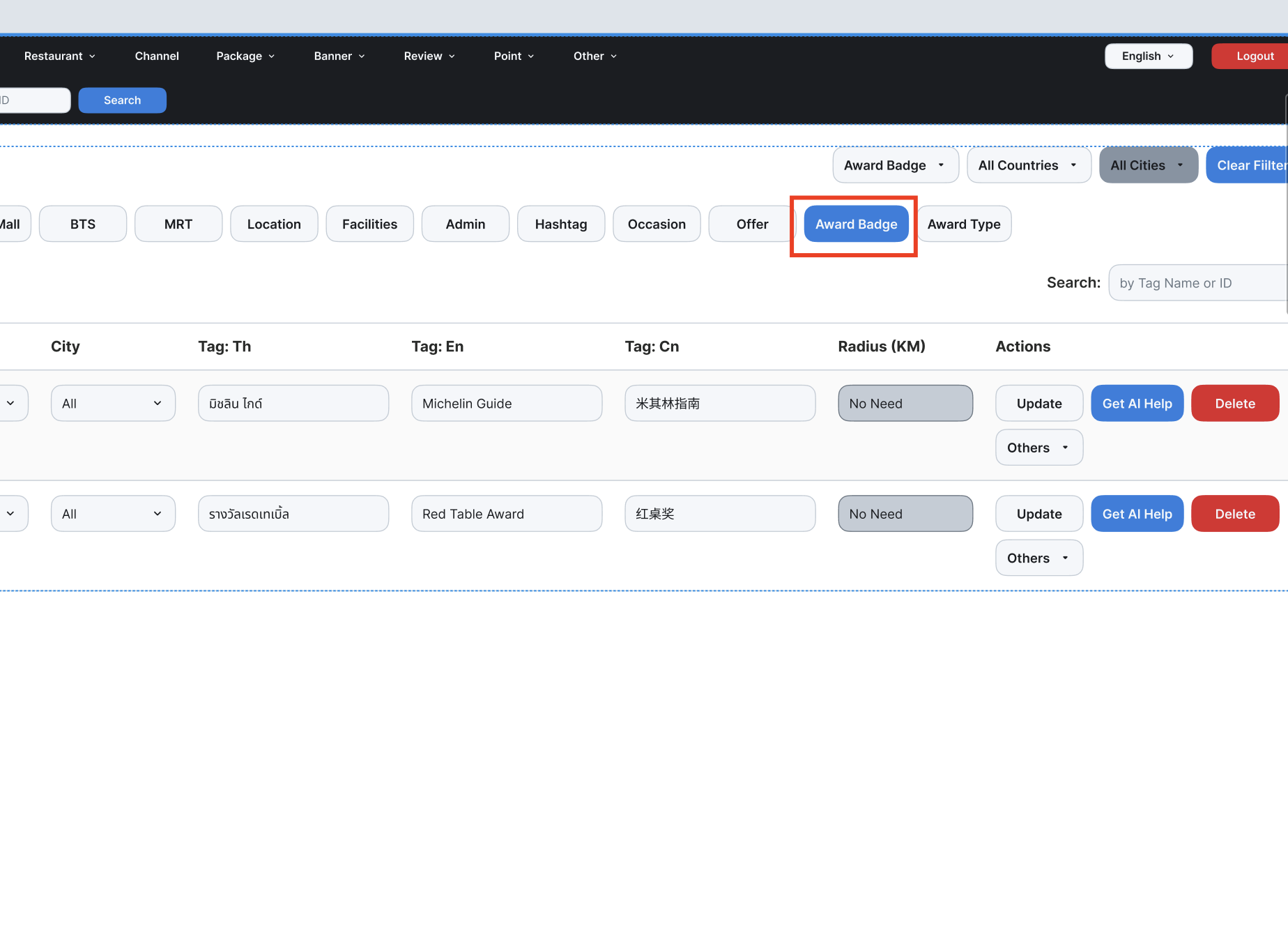Click the Michelin Guide English tag field
The image size is (1288, 944).
click(x=506, y=404)
